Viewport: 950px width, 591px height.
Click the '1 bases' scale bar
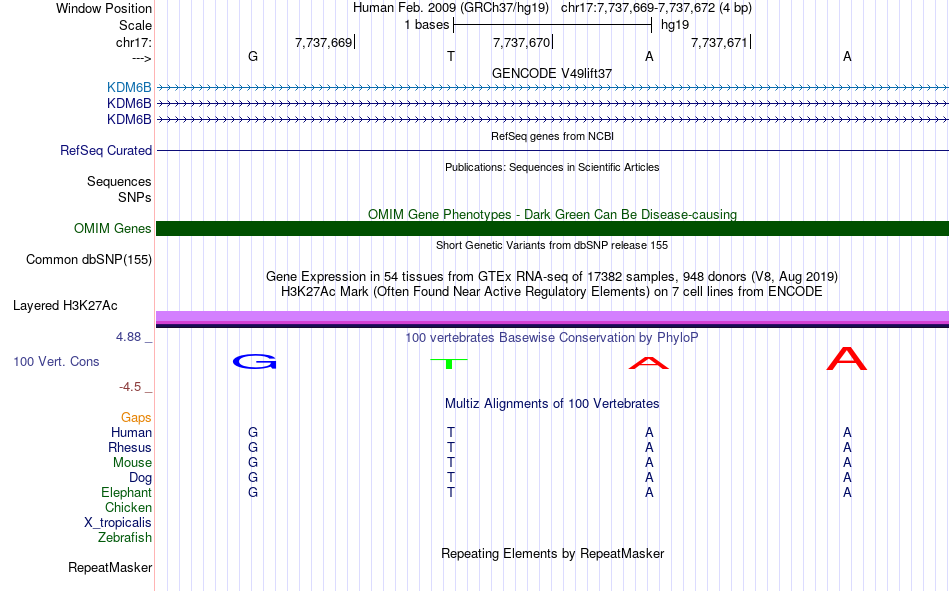[x=552, y=25]
